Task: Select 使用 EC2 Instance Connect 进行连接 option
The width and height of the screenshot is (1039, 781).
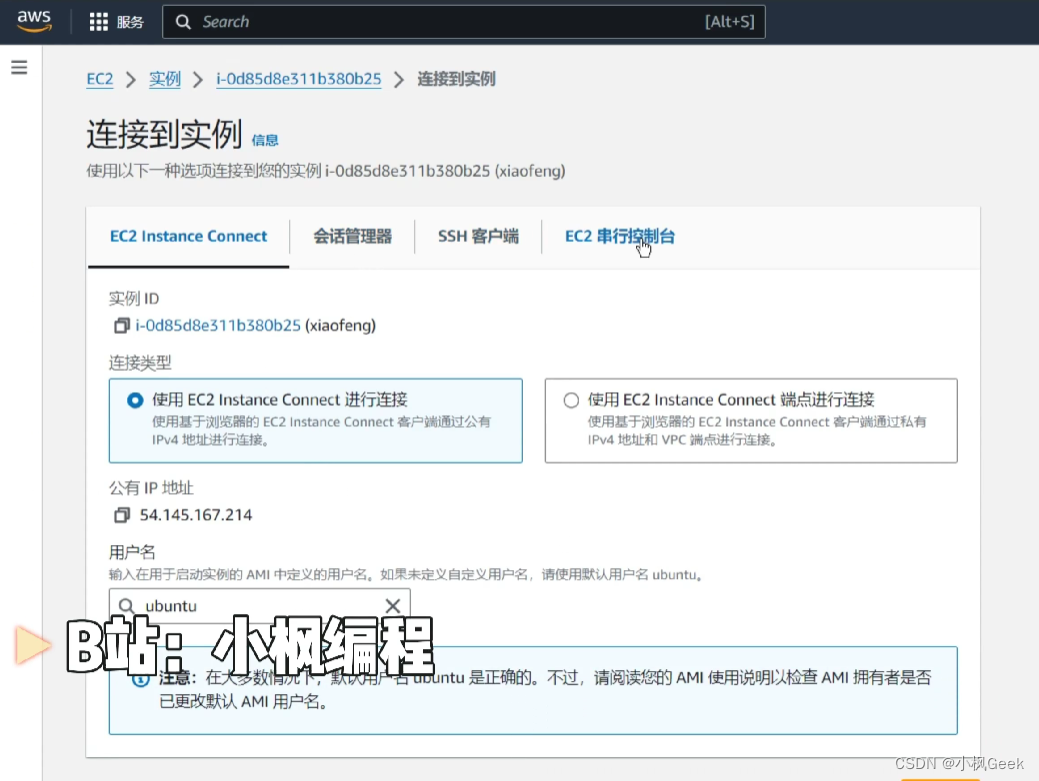Action: [x=135, y=399]
